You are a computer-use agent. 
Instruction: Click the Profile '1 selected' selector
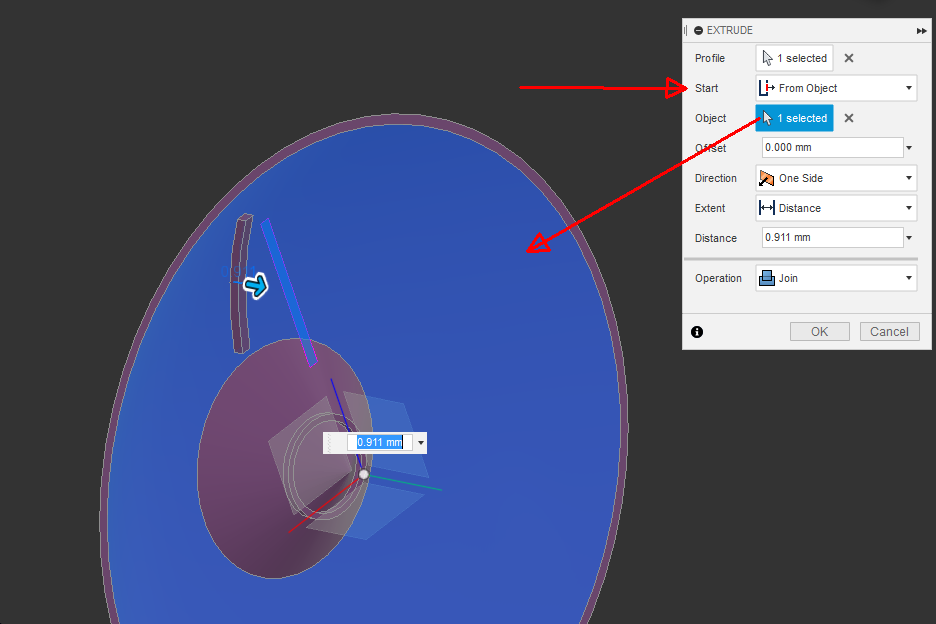tap(794, 58)
